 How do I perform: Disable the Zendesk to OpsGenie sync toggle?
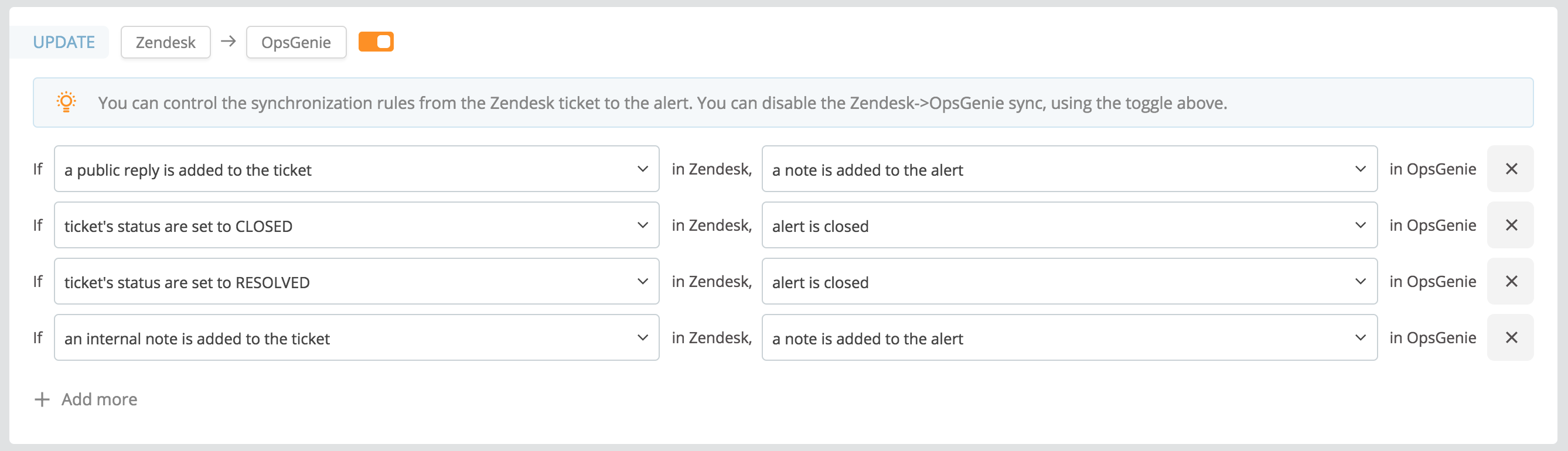[376, 42]
